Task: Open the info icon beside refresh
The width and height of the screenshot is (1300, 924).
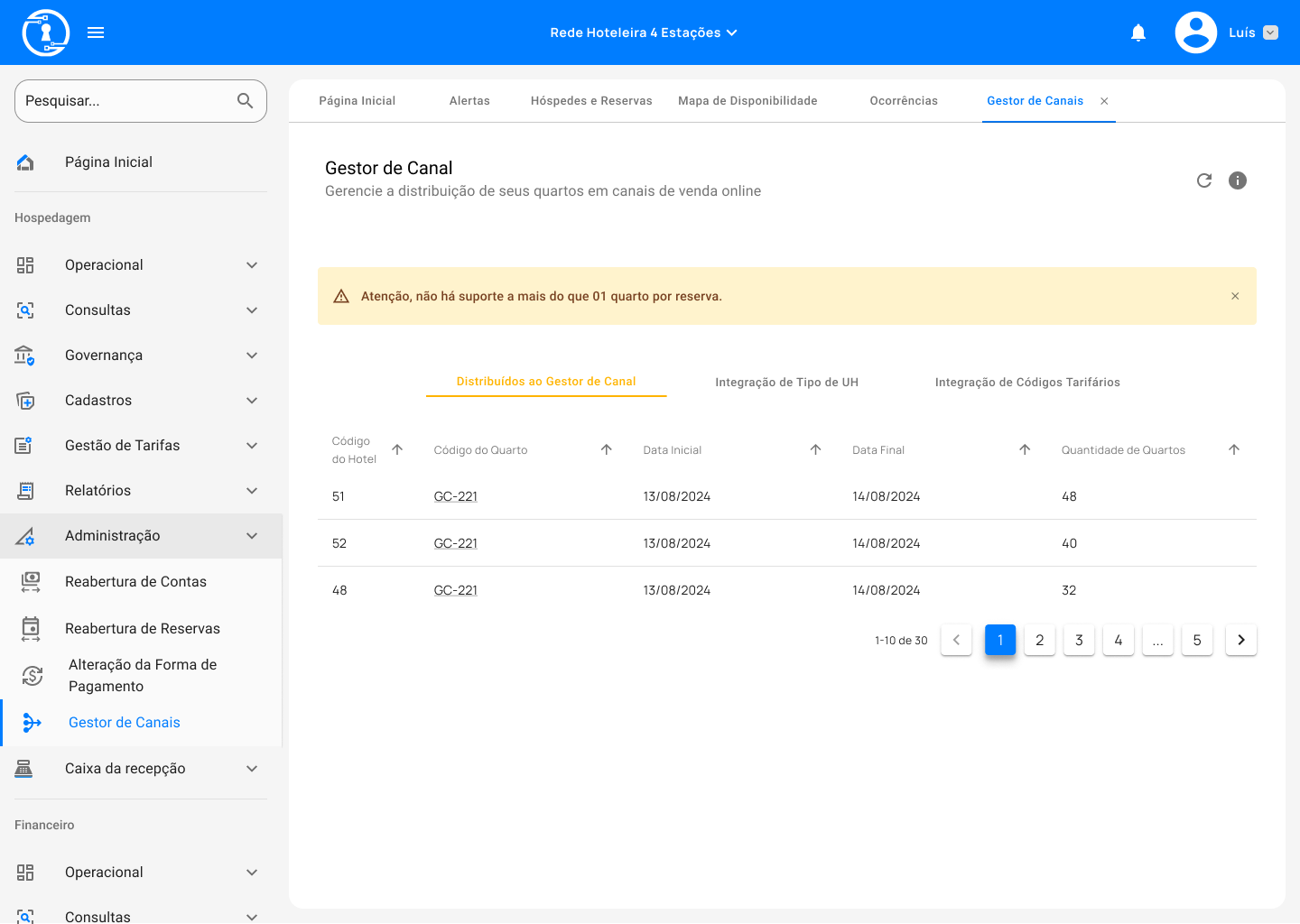Action: 1238,180
